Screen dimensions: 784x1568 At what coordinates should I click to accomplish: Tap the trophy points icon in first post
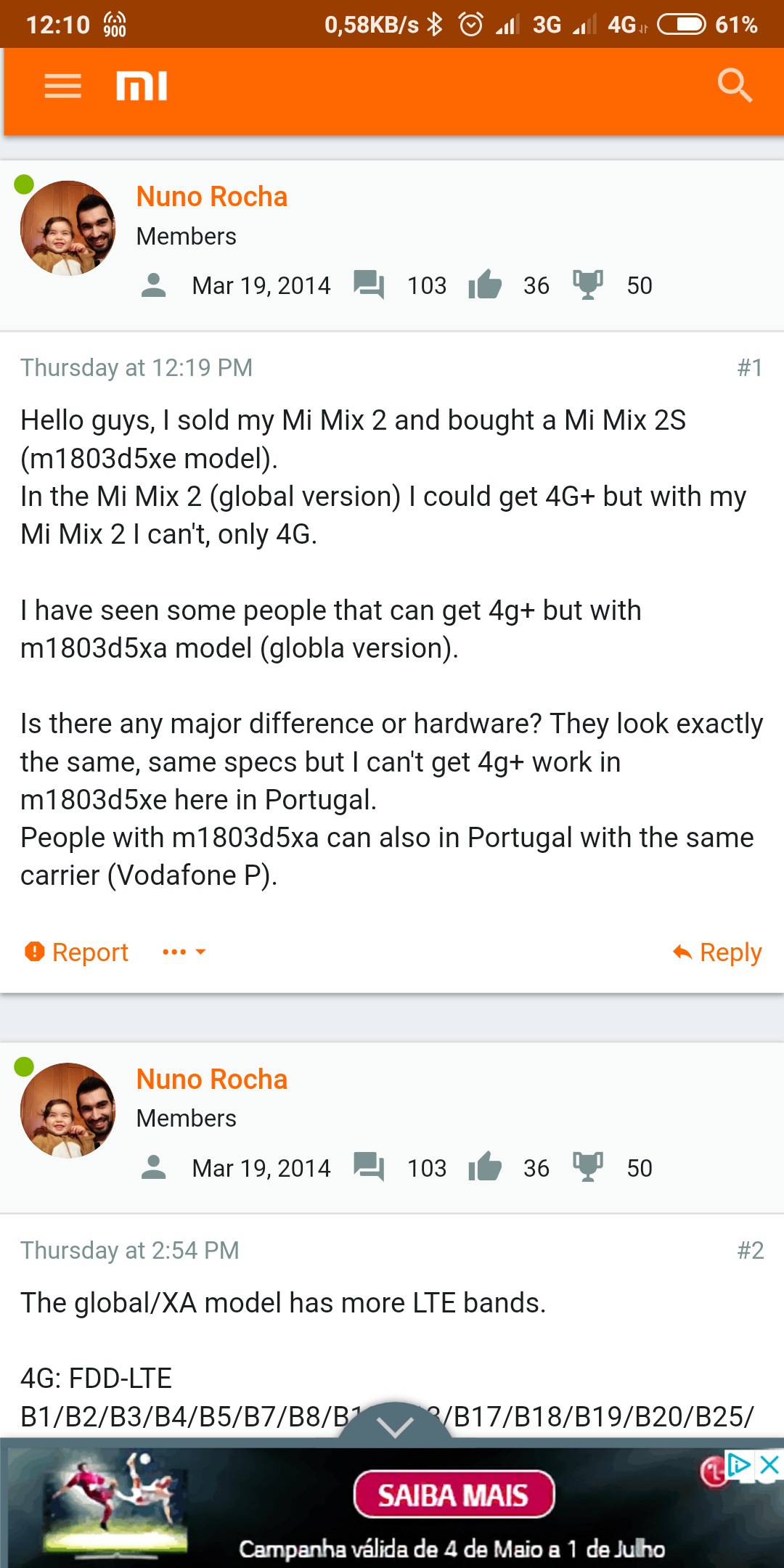[x=588, y=285]
